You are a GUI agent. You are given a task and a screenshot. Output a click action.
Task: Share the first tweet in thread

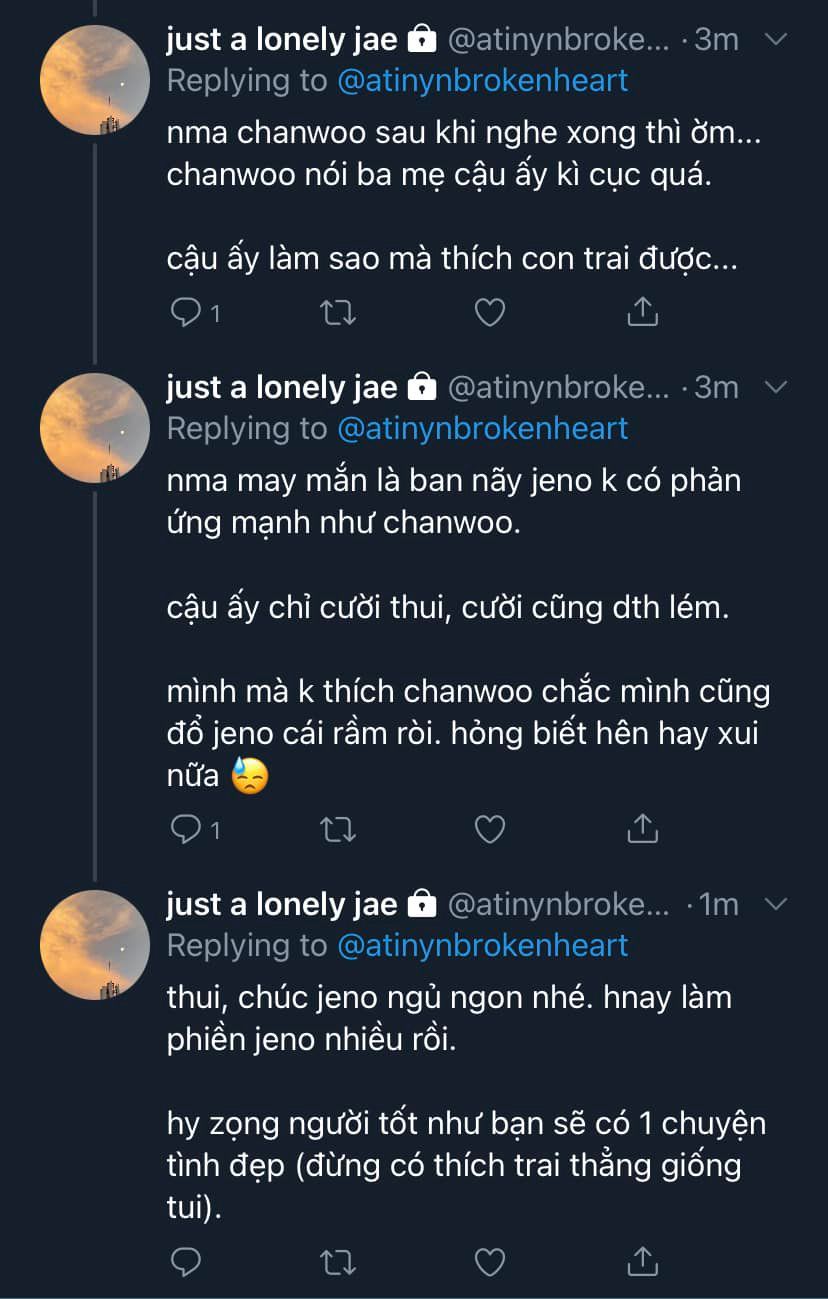click(x=641, y=313)
